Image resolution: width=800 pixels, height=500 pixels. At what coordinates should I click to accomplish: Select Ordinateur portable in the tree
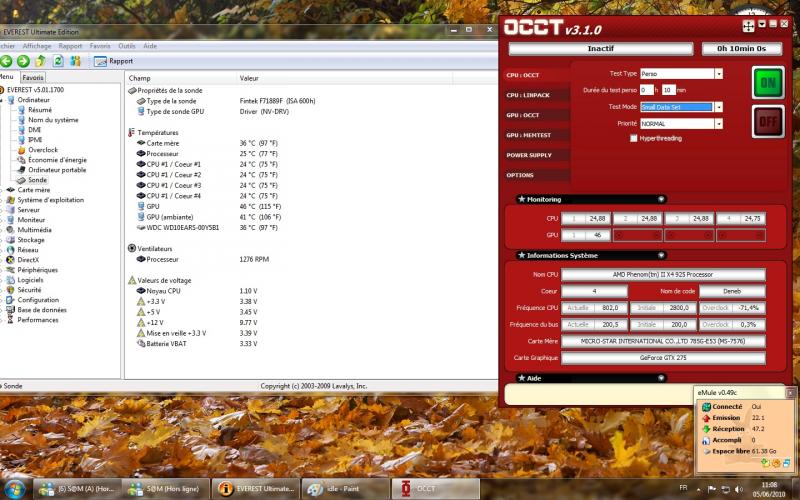click(x=57, y=170)
